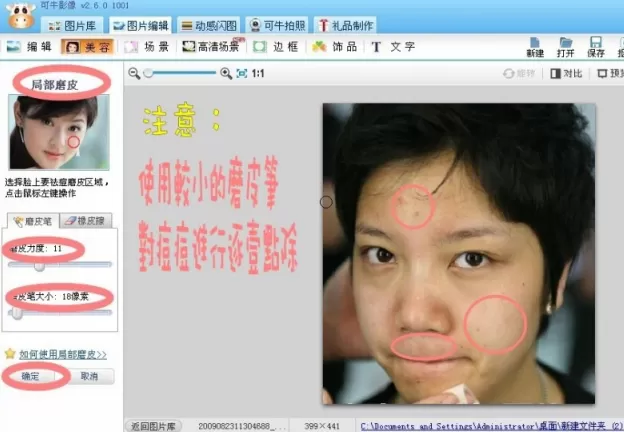The image size is (624, 432).
Task: Open the 文字 text tool
Action: click(394, 47)
